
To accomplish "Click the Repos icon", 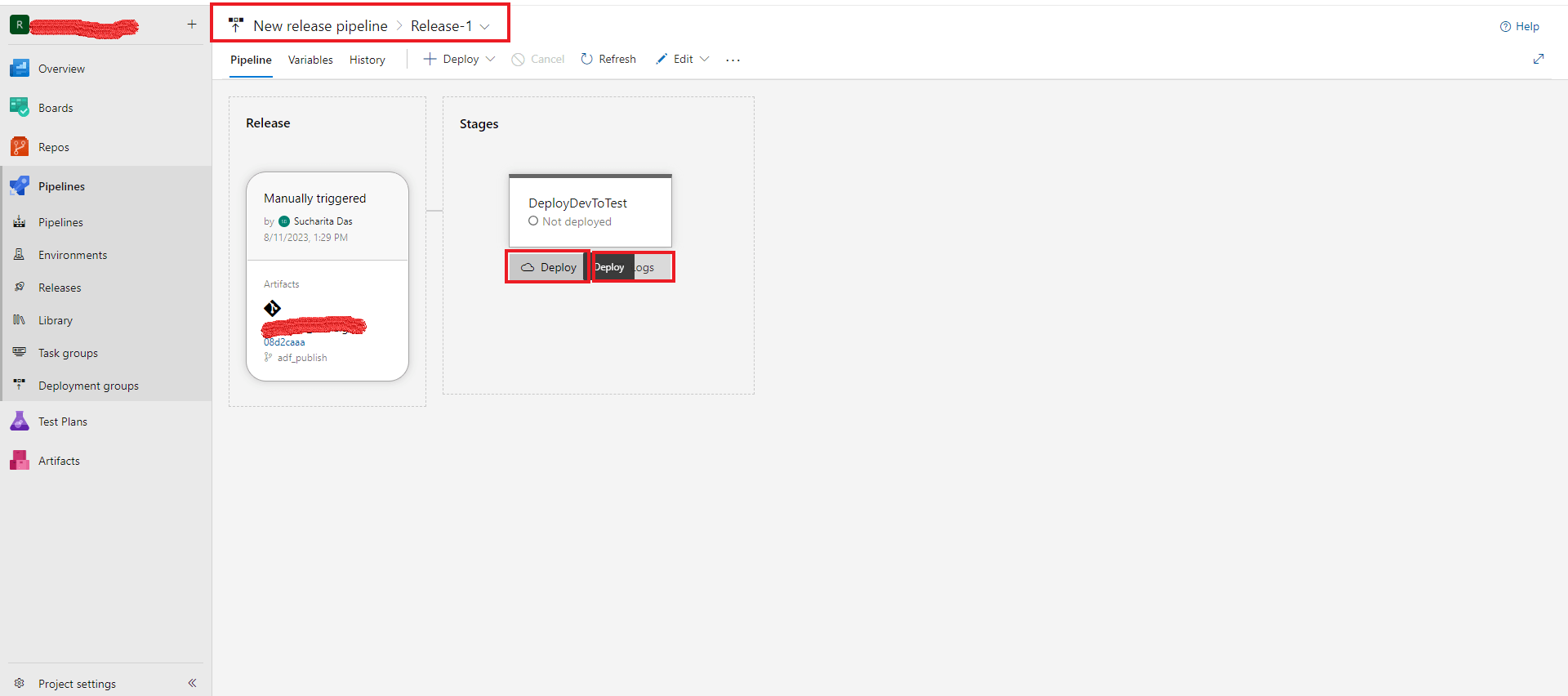I will pos(20,147).
